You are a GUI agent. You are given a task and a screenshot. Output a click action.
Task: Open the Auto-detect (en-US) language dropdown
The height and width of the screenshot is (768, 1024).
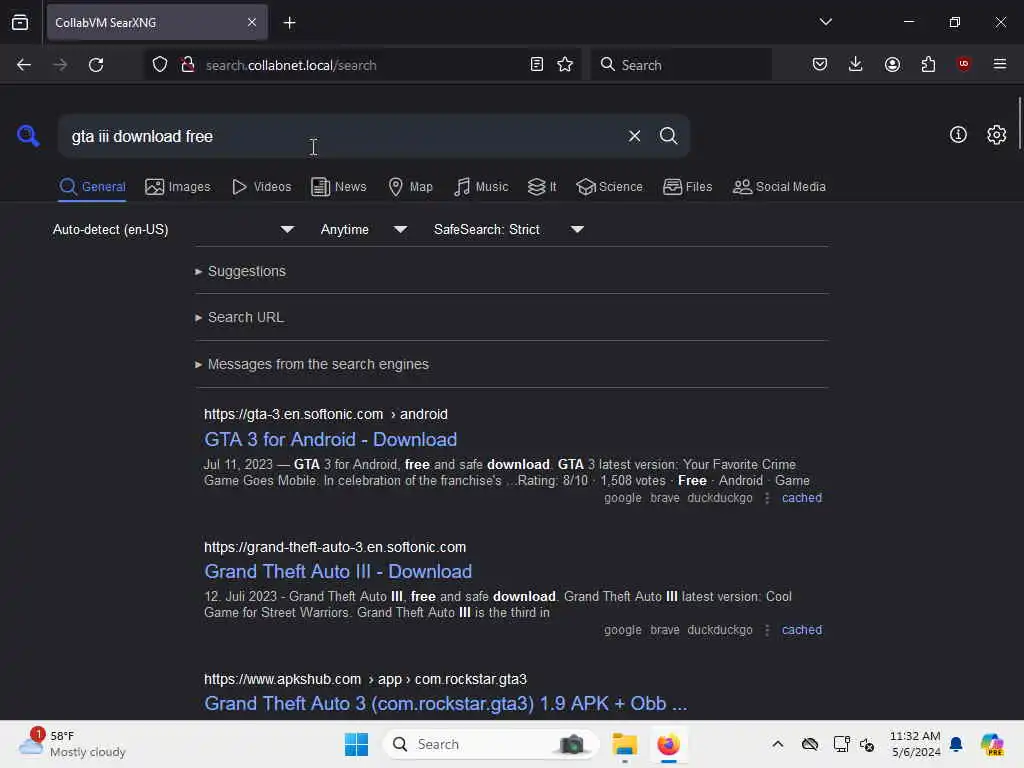(x=173, y=229)
